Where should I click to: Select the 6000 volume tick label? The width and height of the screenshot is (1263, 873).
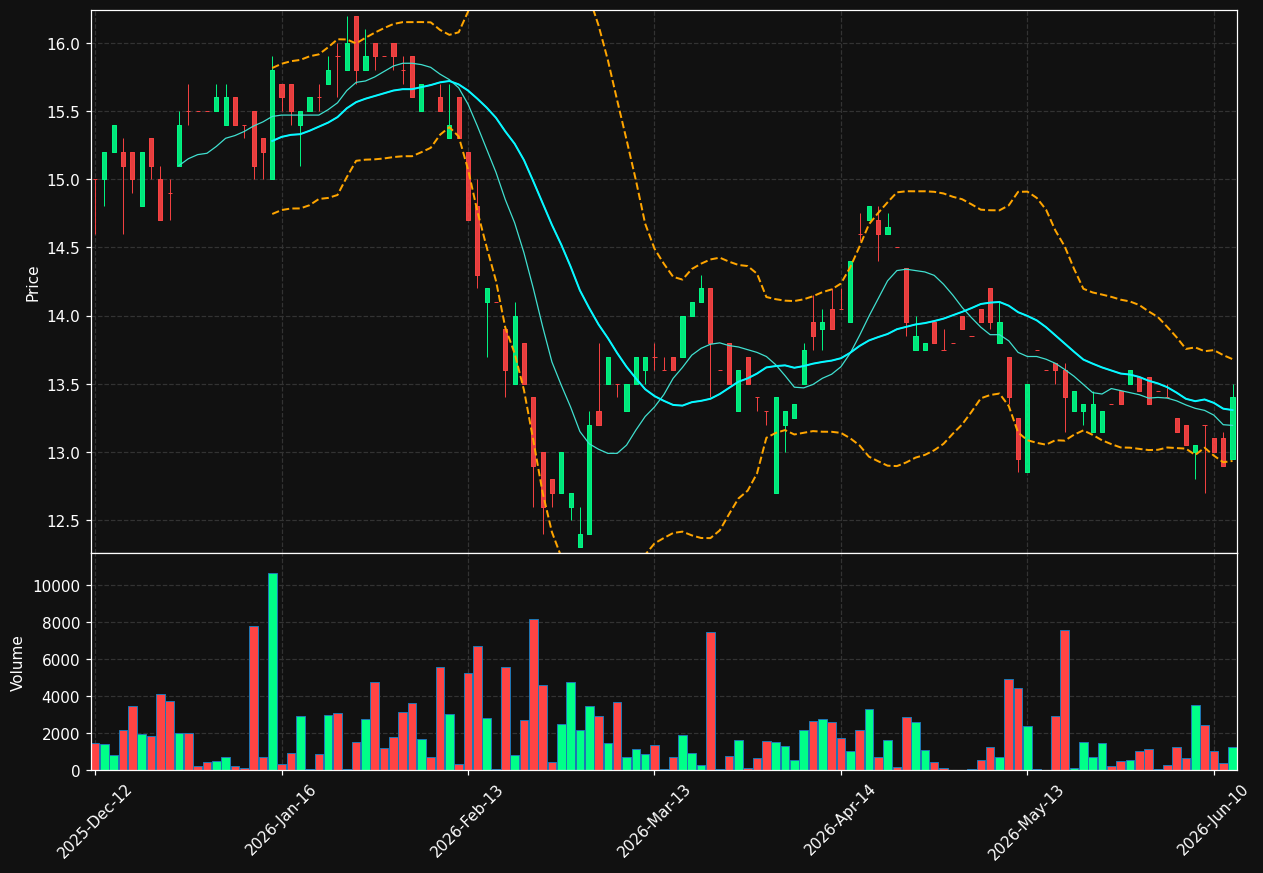coord(63,660)
